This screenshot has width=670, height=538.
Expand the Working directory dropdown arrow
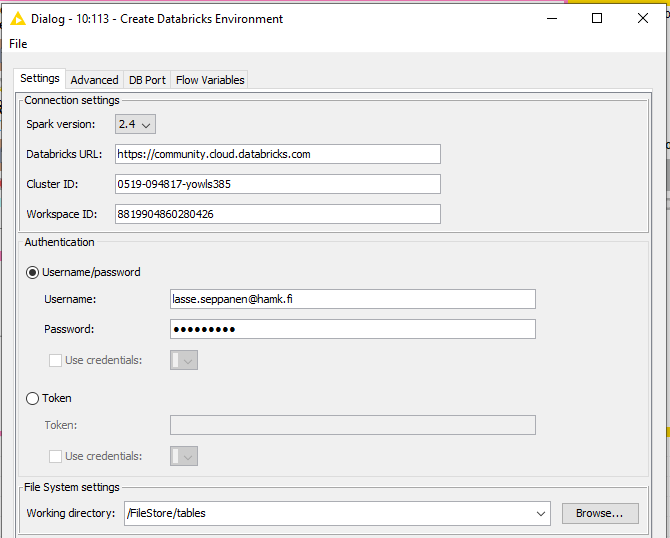click(x=541, y=514)
